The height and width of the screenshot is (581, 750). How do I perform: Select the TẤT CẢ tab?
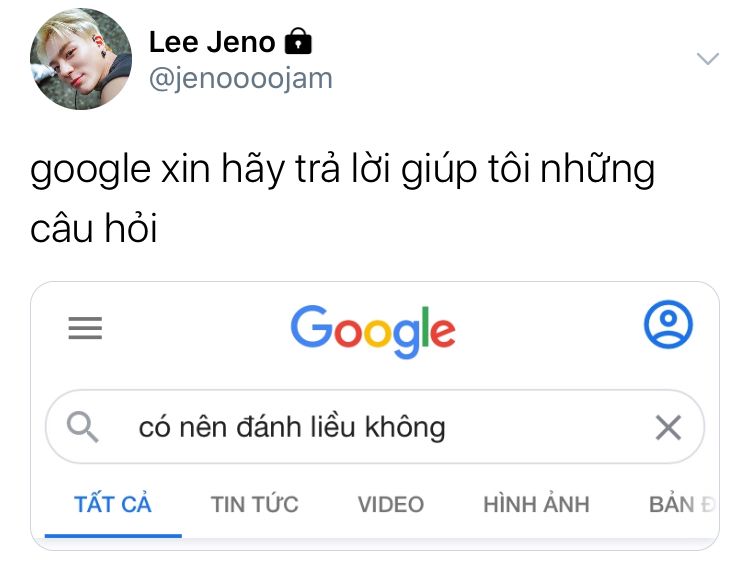[x=113, y=504]
